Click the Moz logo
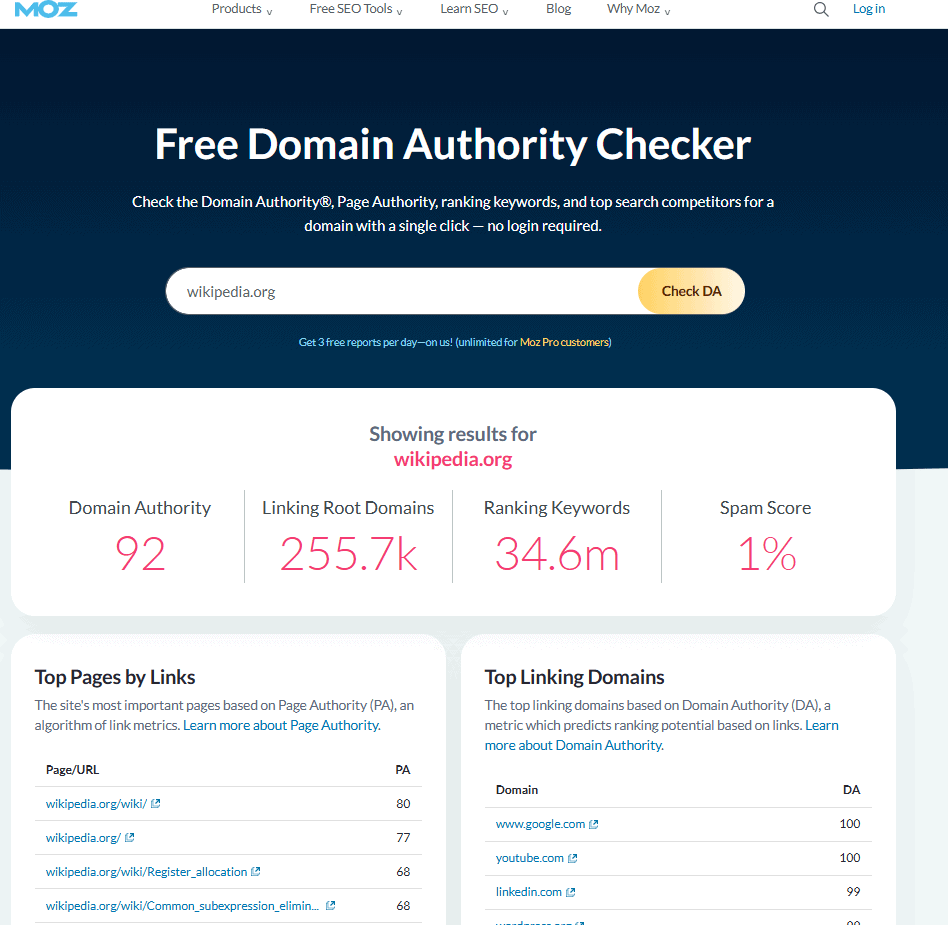The image size is (948, 925). click(x=46, y=10)
